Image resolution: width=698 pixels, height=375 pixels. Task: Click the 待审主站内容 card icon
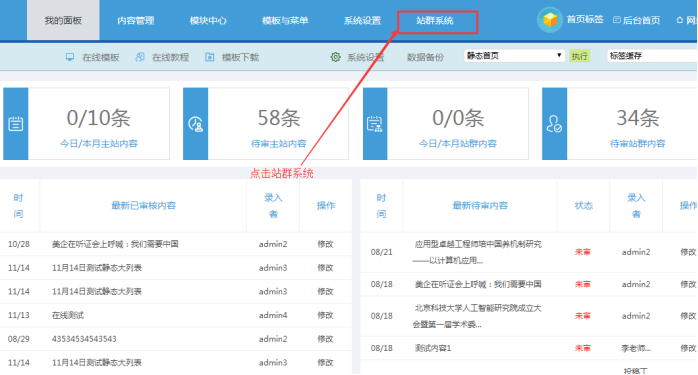coord(195,124)
